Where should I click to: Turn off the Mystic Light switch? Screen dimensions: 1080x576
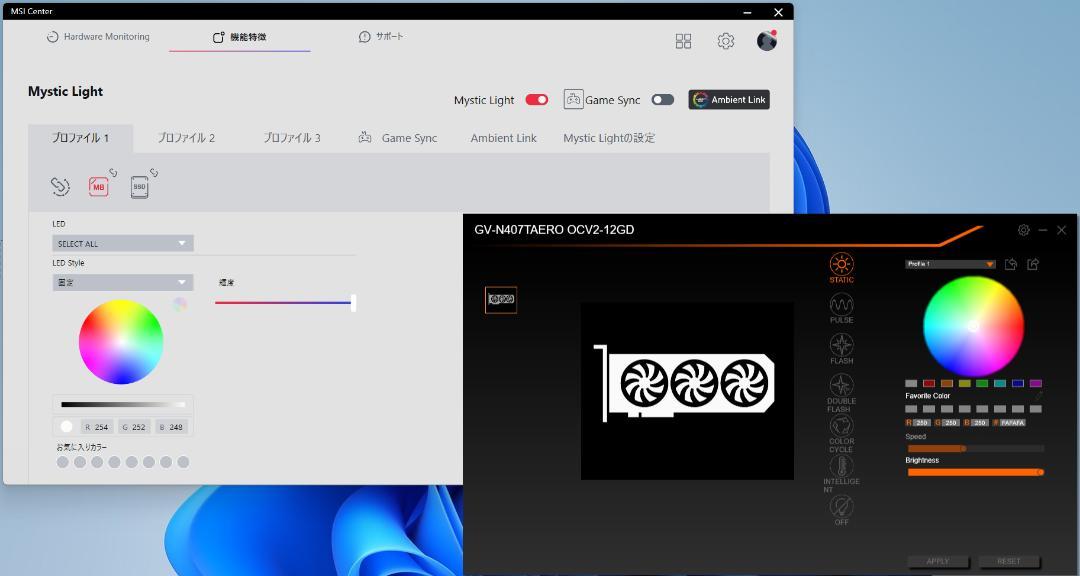[x=537, y=100]
